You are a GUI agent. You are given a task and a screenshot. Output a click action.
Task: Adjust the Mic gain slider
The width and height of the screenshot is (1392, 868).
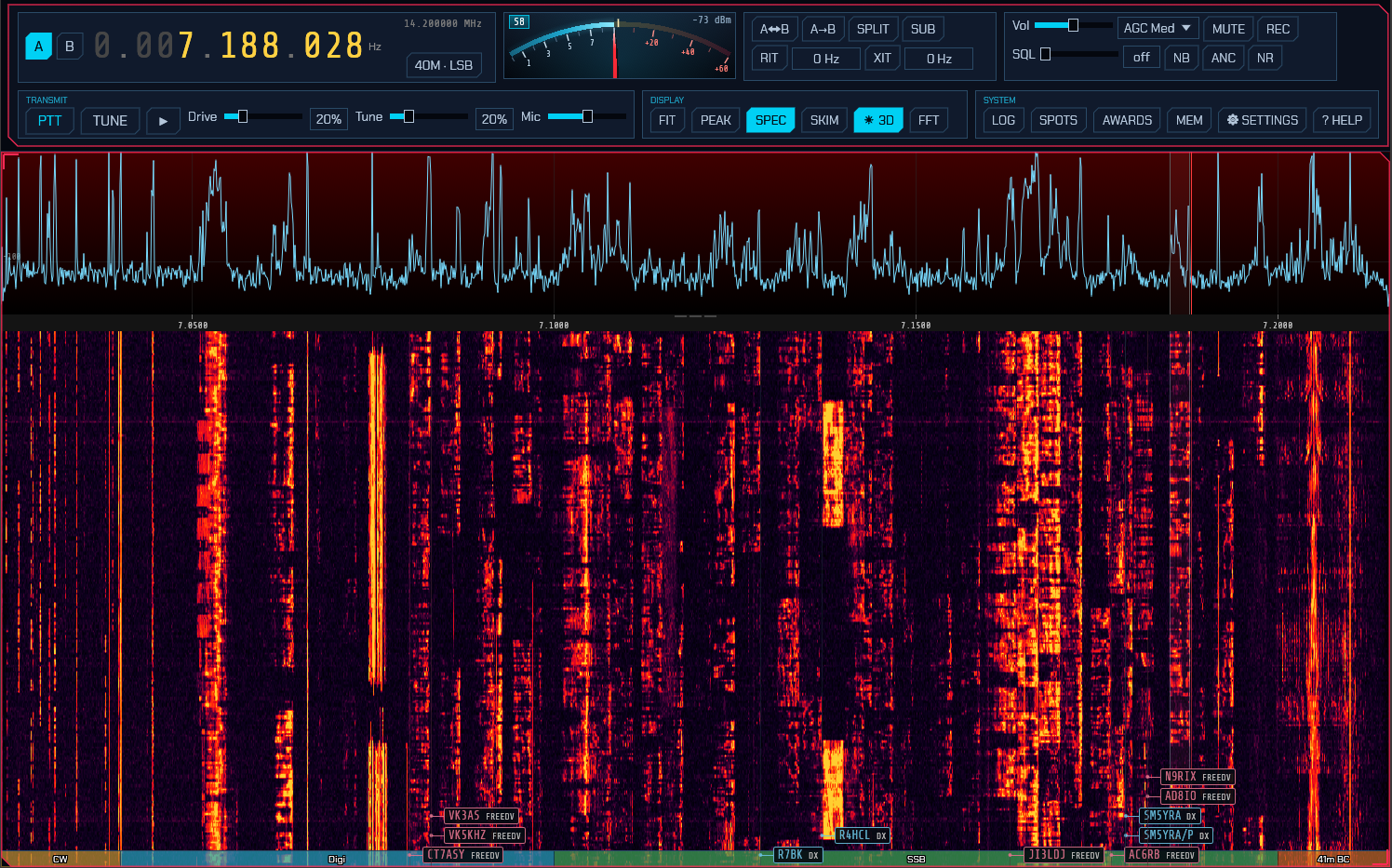pyautogui.click(x=587, y=116)
